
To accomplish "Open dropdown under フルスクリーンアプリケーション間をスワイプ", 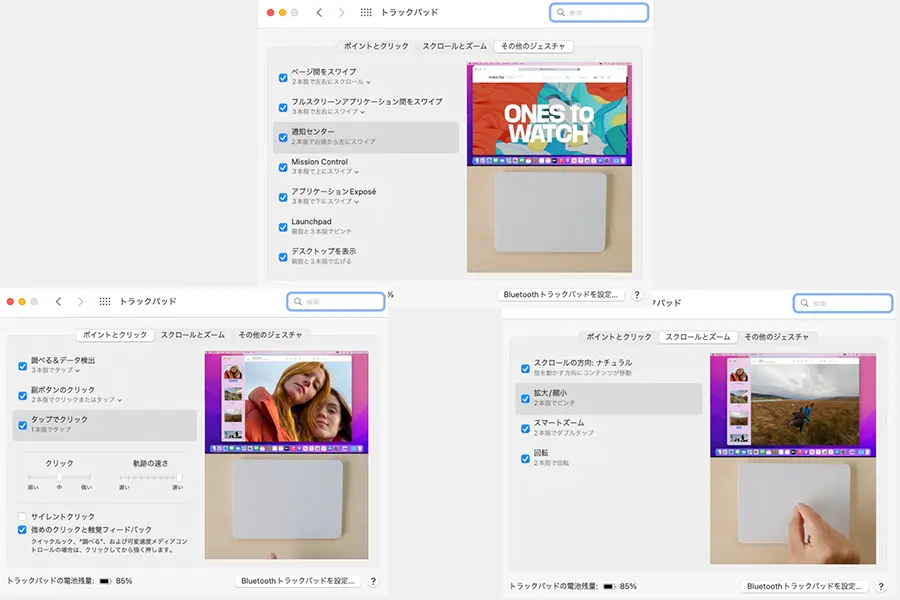I will click(x=328, y=112).
